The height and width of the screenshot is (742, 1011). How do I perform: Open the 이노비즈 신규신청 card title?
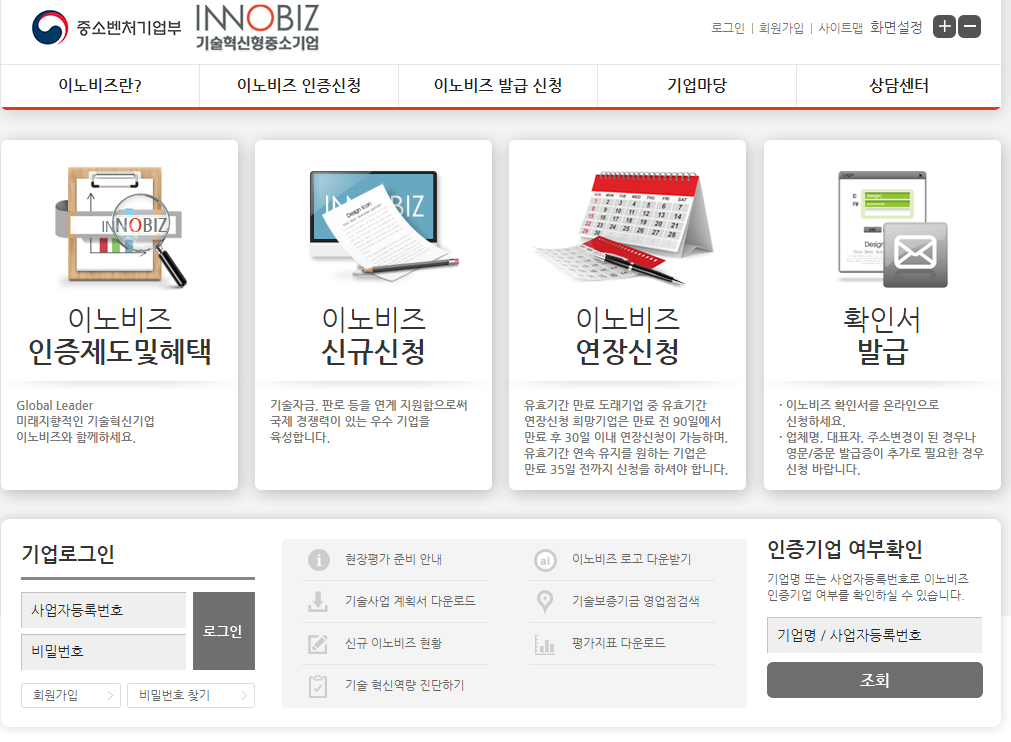(x=373, y=336)
